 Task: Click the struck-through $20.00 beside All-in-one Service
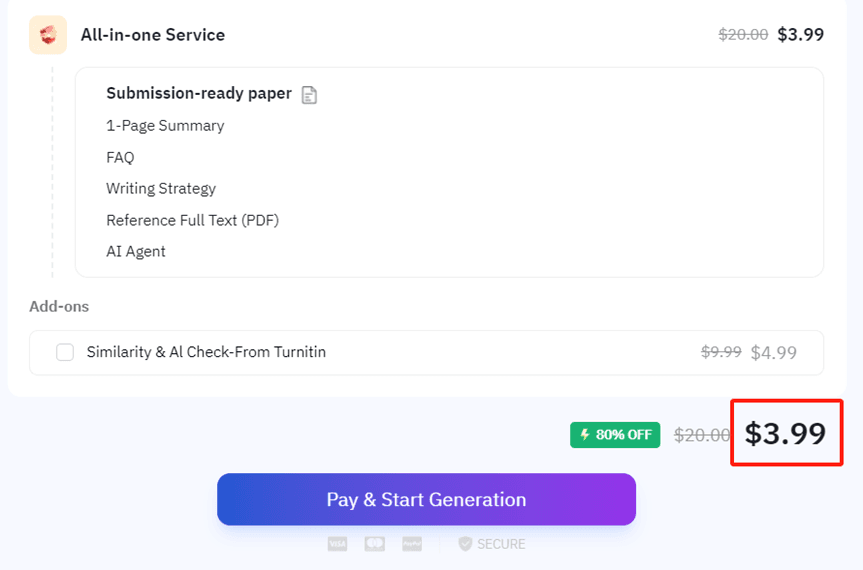[743, 35]
